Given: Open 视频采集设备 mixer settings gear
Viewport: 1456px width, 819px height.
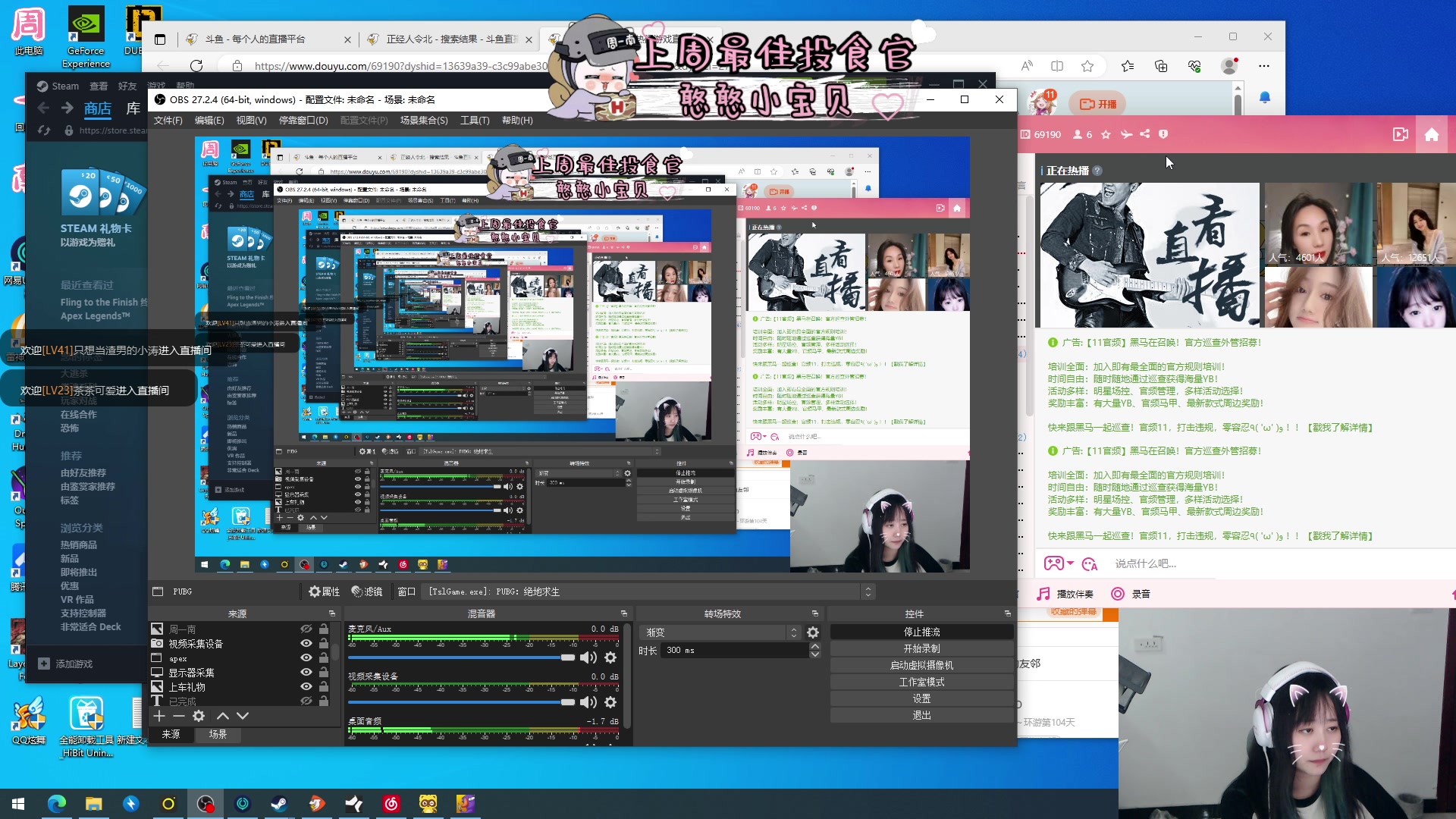Looking at the screenshot, I should pyautogui.click(x=610, y=703).
